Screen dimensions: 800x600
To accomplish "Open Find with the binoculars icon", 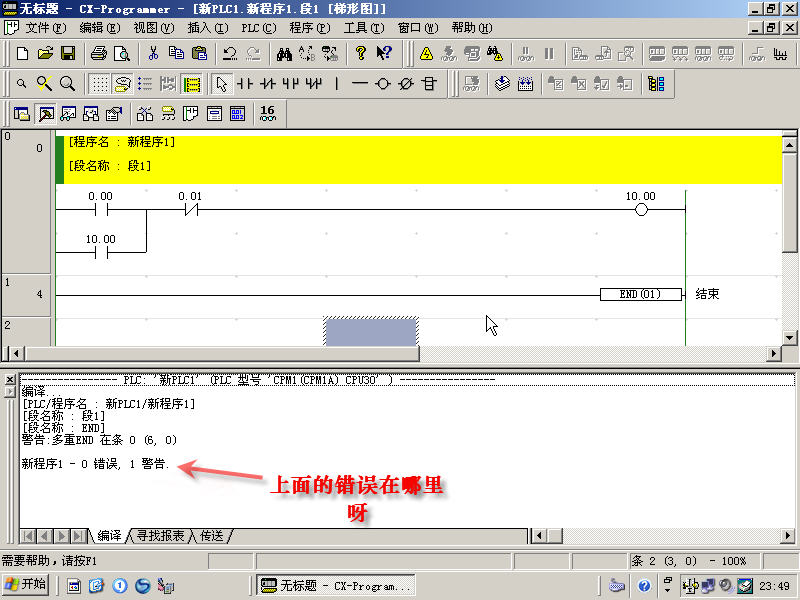I will pos(284,54).
